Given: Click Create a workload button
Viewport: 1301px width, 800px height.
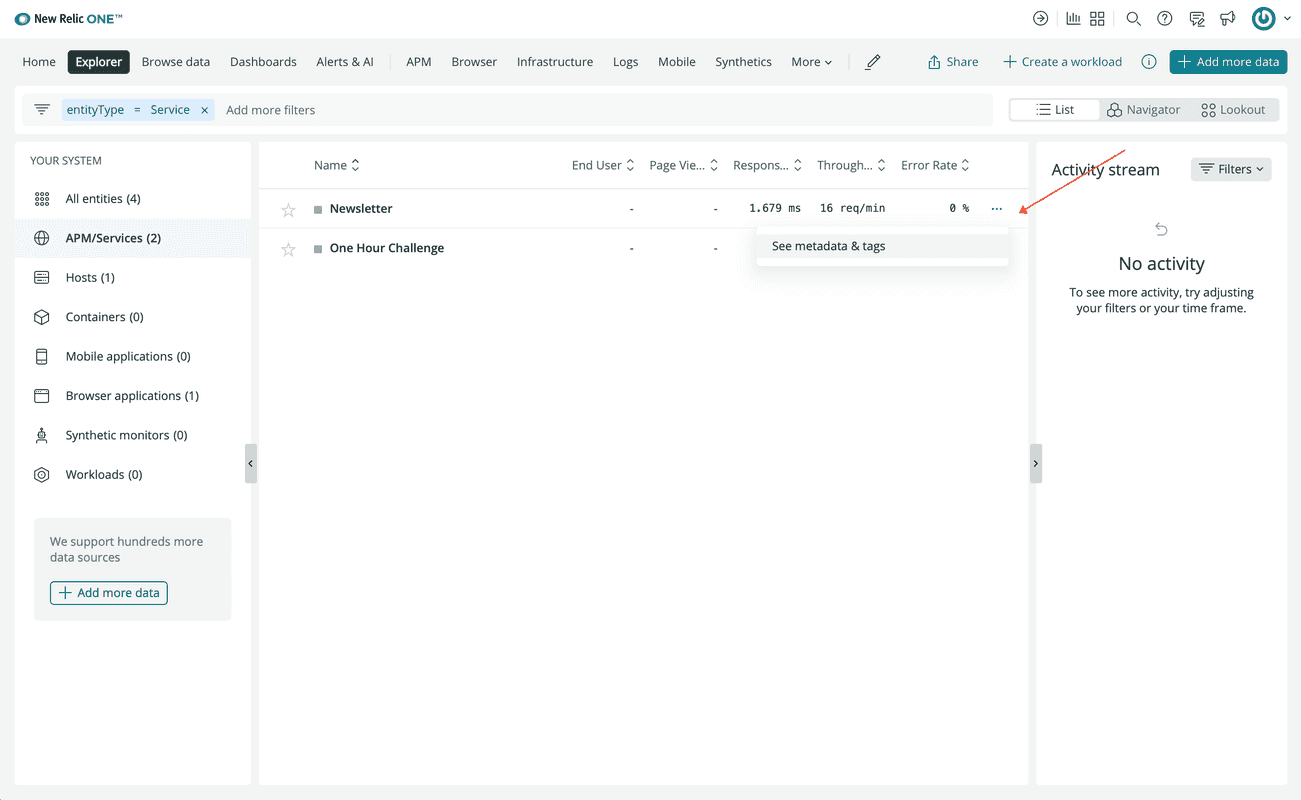Looking at the screenshot, I should click(1062, 62).
